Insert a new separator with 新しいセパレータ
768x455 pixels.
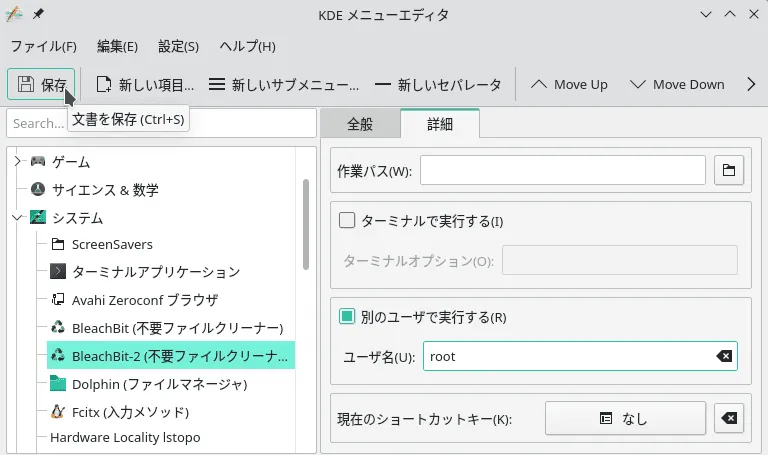[x=438, y=85]
